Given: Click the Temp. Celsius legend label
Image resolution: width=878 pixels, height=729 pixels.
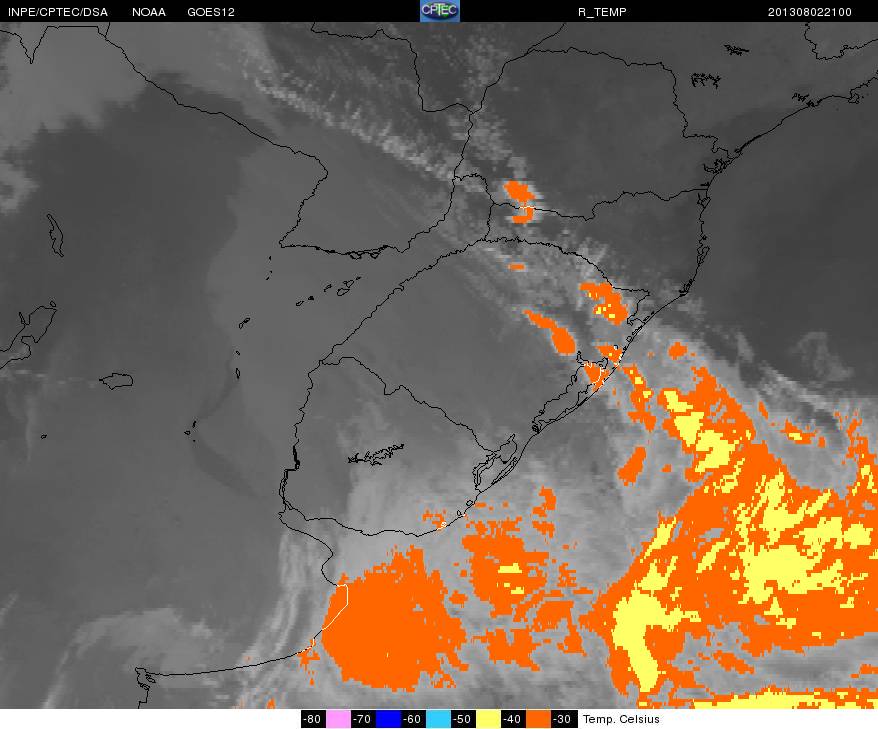Looking at the screenshot, I should coord(621,719).
